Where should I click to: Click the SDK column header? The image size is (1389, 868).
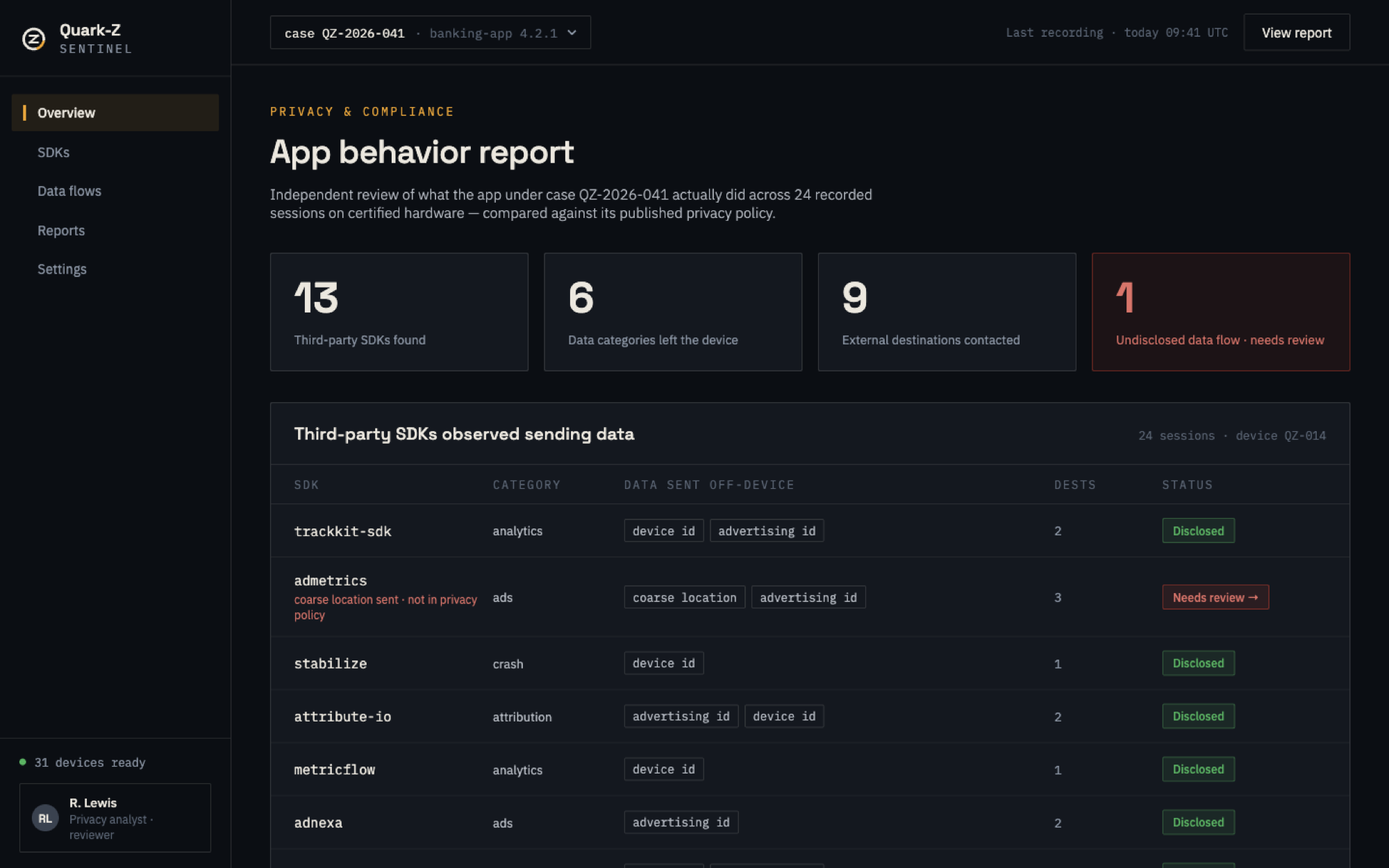click(x=306, y=485)
